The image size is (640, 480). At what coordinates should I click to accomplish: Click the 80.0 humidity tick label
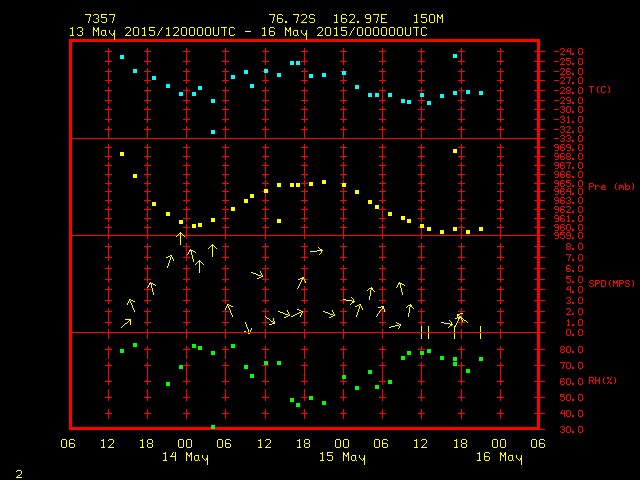click(x=569, y=350)
